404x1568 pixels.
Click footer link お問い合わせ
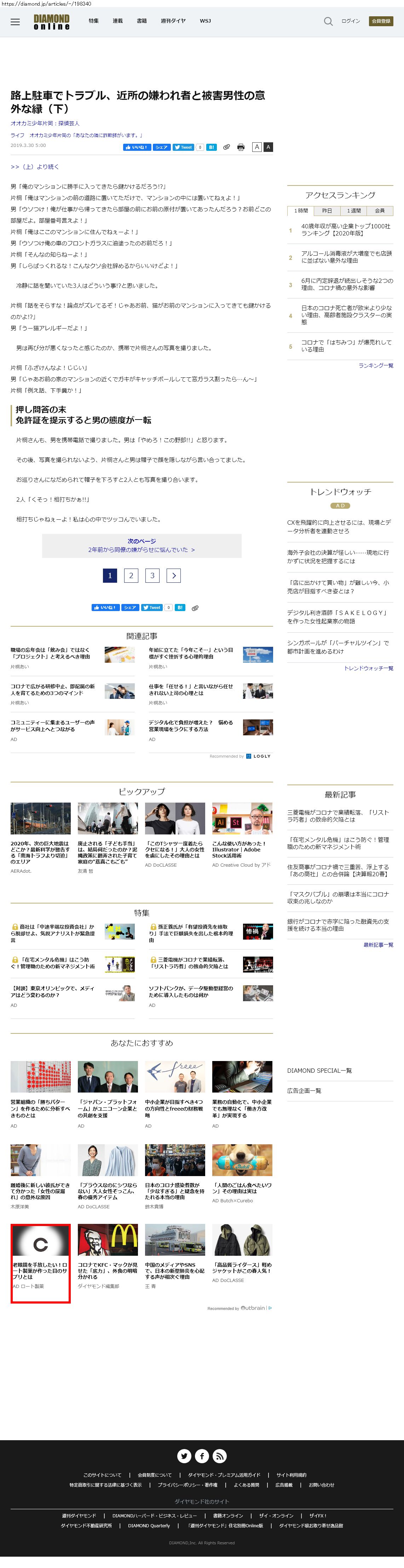coord(321,1484)
